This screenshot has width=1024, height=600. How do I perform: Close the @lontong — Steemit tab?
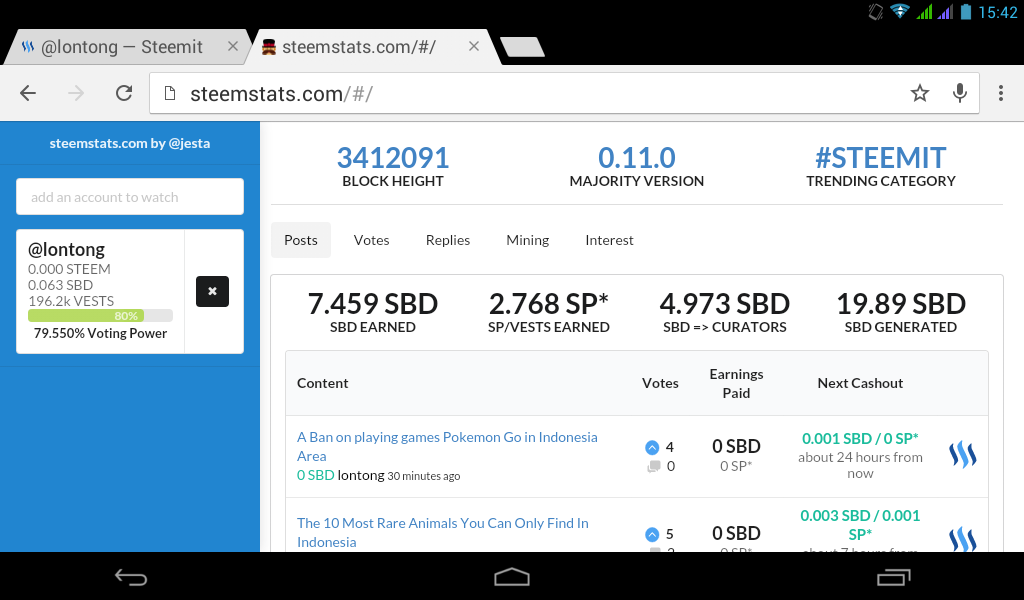pos(233,46)
